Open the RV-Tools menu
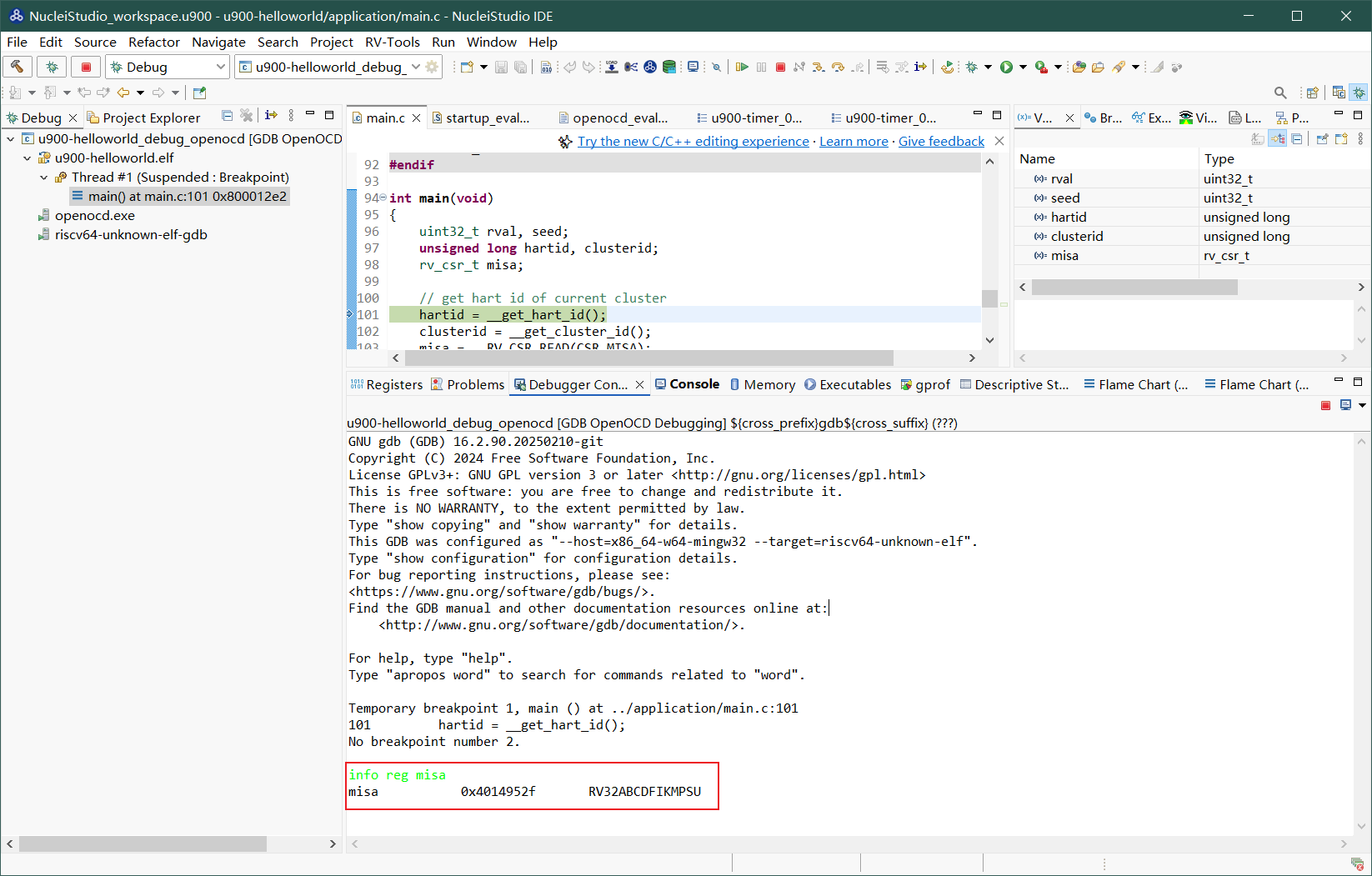This screenshot has height=876, width=1372. tap(392, 42)
